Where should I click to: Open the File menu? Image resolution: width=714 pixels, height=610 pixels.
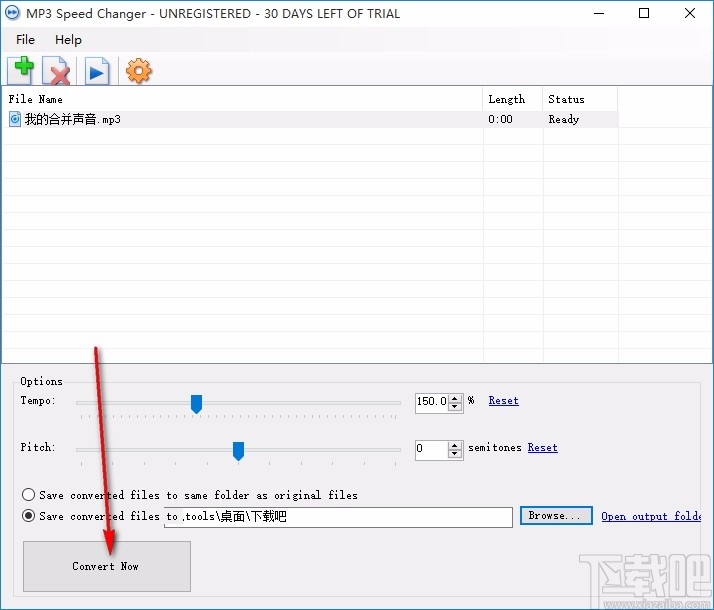(26, 40)
